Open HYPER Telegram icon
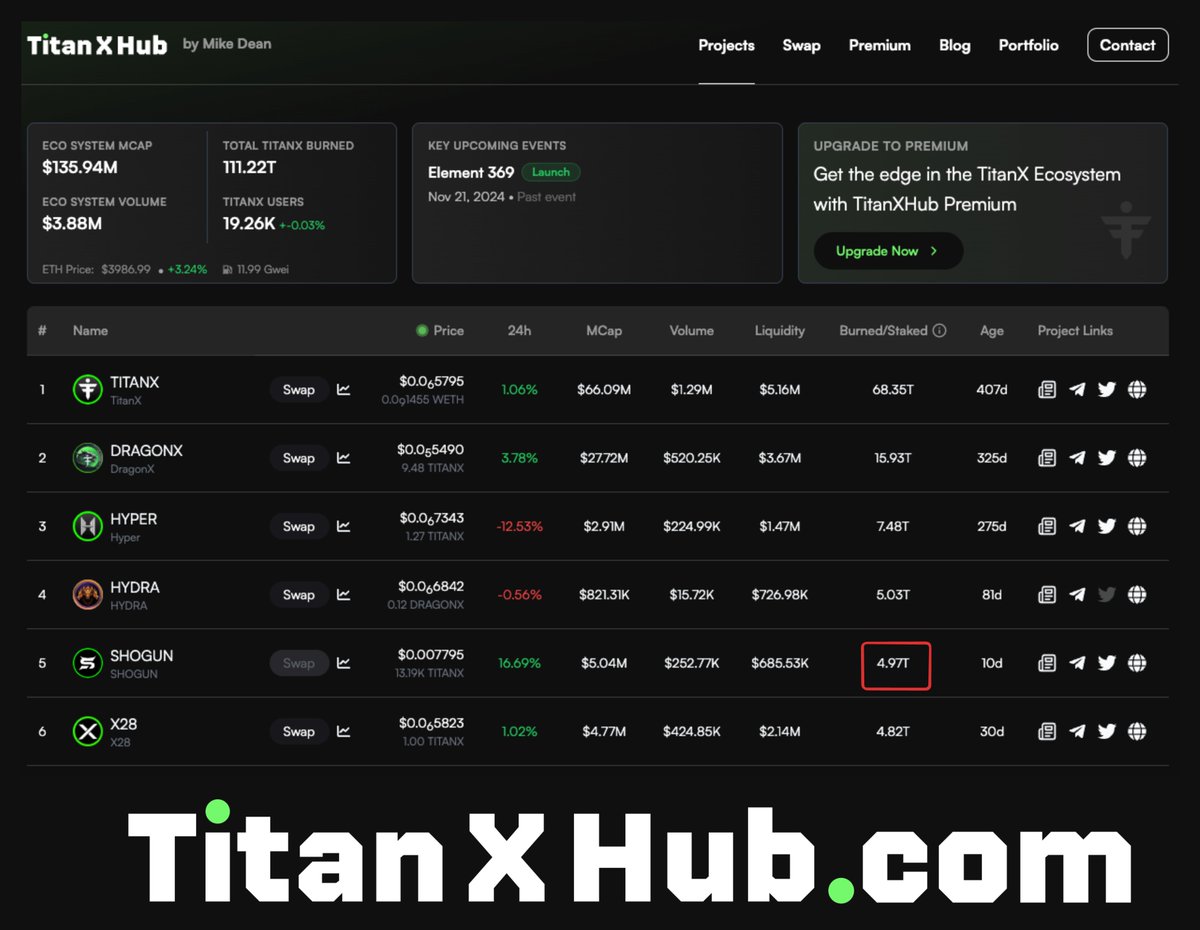This screenshot has width=1200, height=930. point(1077,526)
